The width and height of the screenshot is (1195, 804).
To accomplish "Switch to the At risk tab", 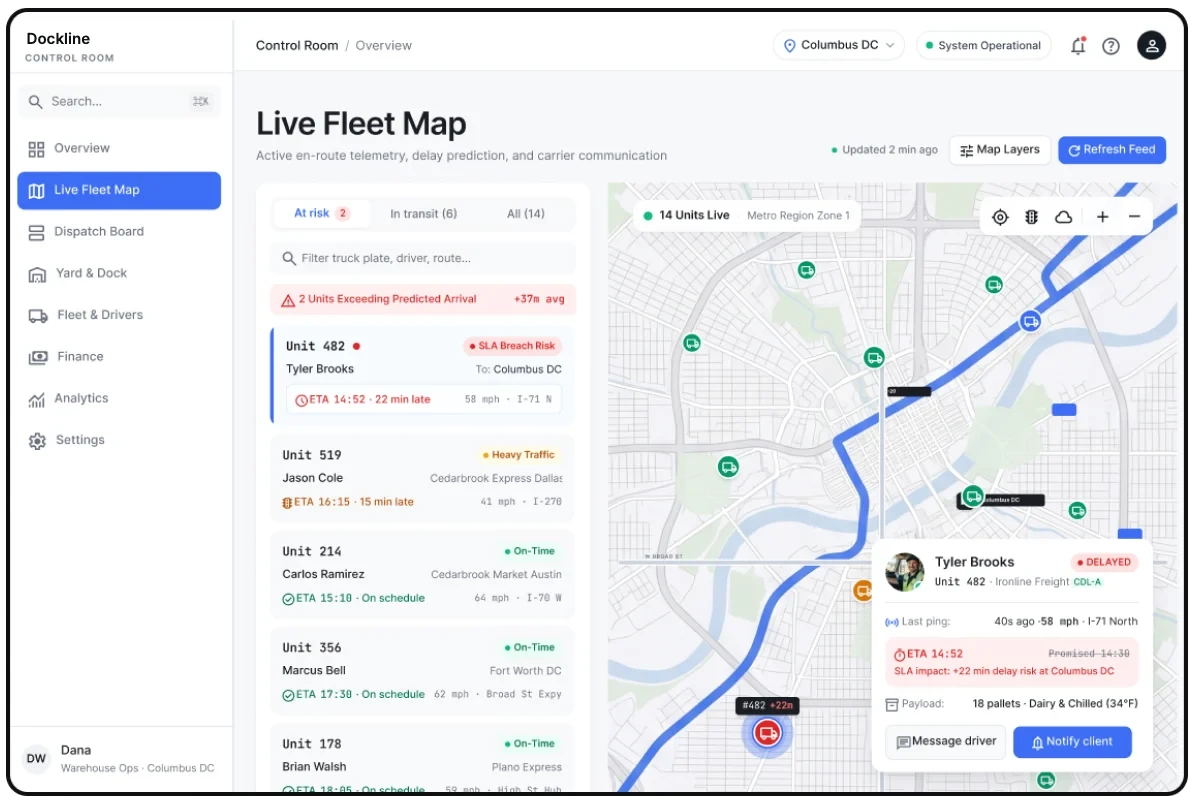I will point(322,213).
